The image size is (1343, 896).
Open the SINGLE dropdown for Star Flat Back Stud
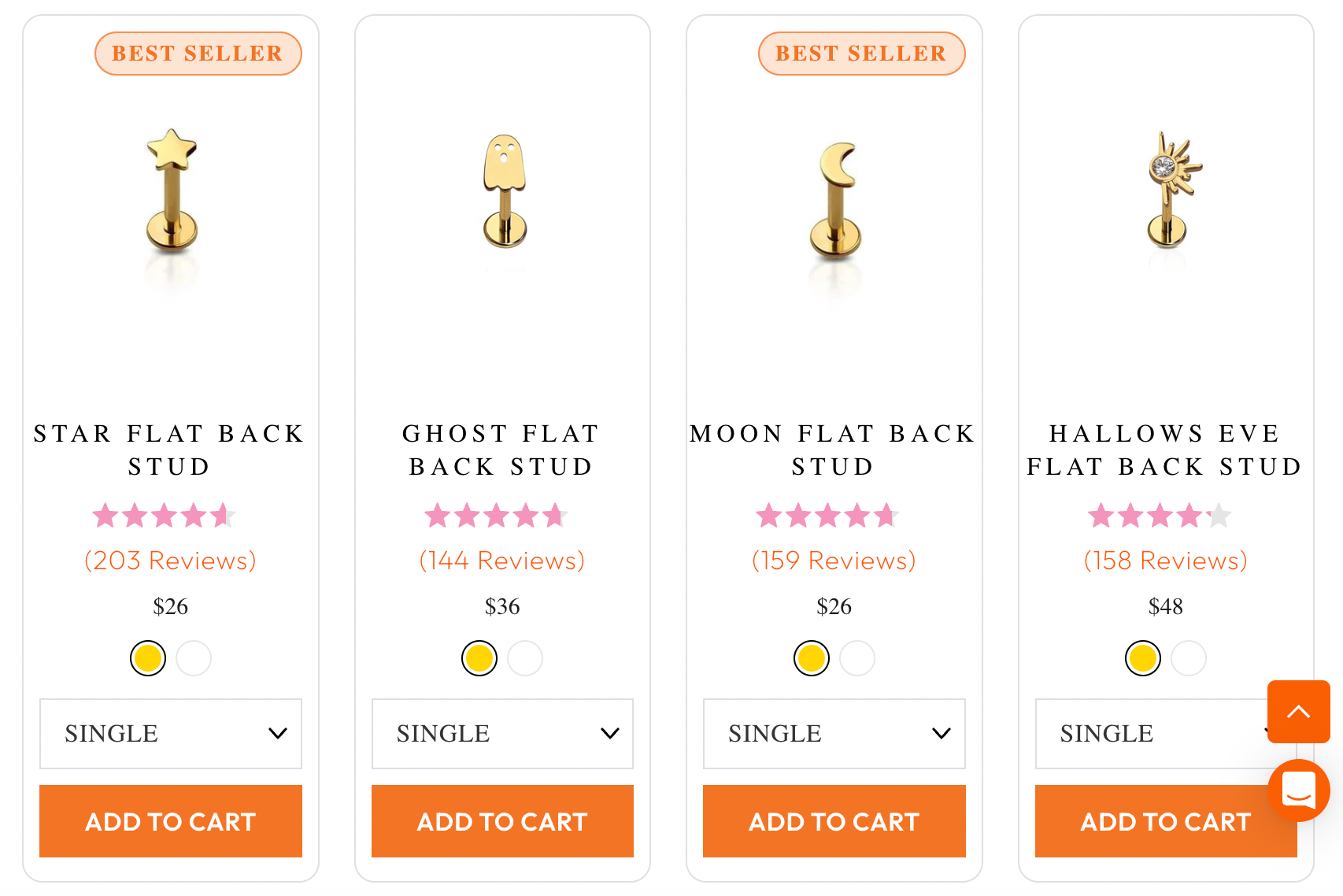pos(170,733)
